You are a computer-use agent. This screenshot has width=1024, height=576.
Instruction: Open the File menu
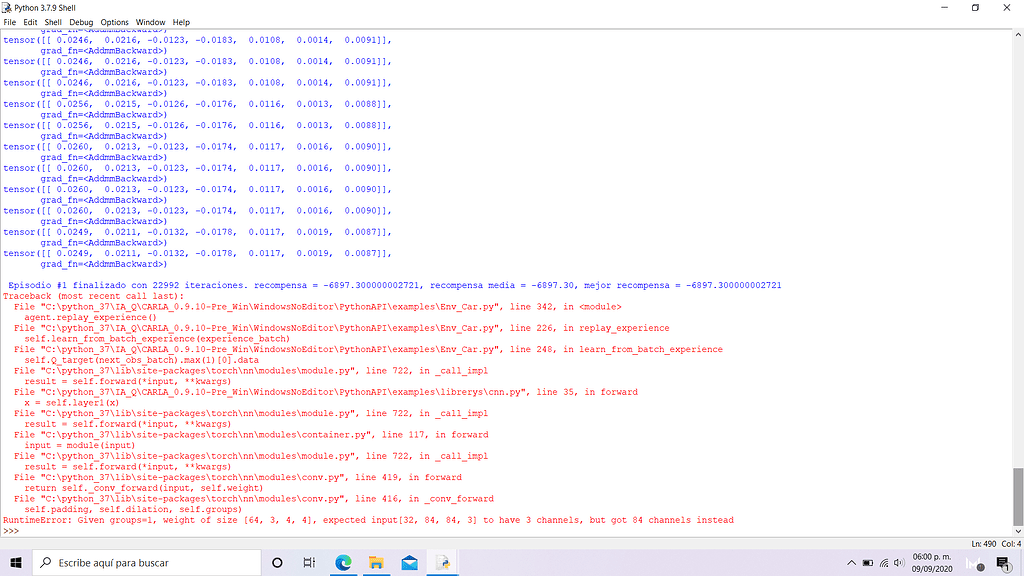[10, 22]
